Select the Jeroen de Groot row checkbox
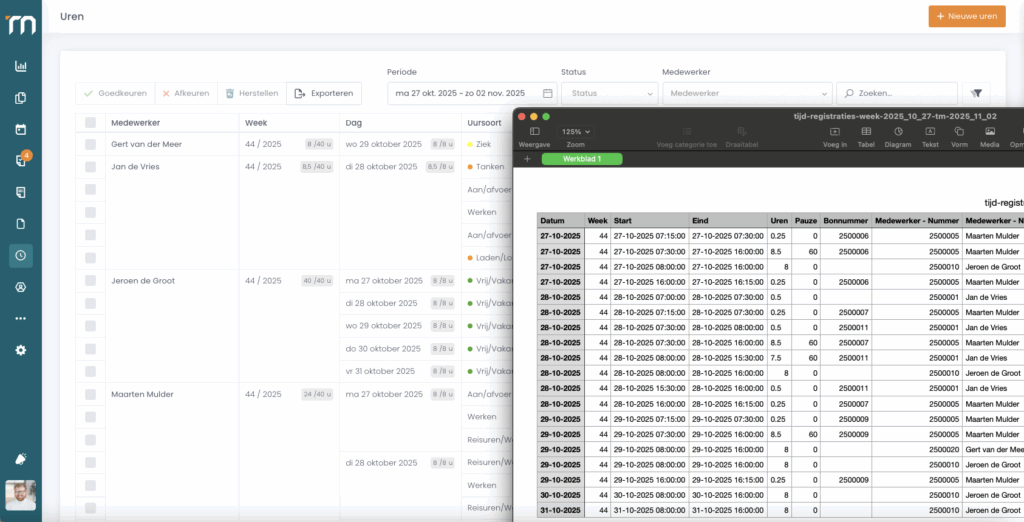Screen dimensions: 1024x522 pyautogui.click(x=91, y=281)
